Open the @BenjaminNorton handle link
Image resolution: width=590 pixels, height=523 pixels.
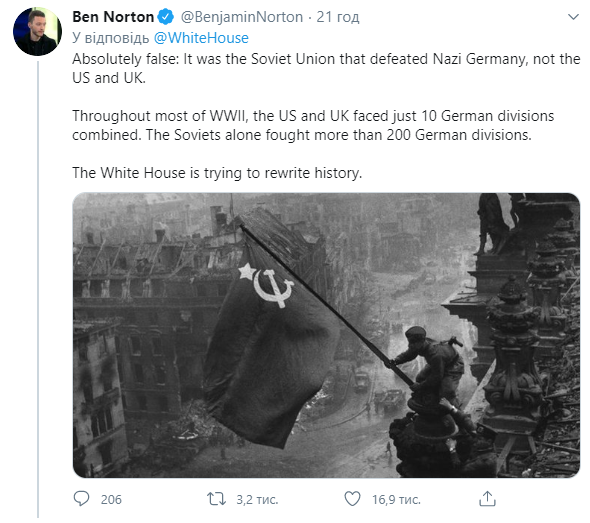click(242, 17)
